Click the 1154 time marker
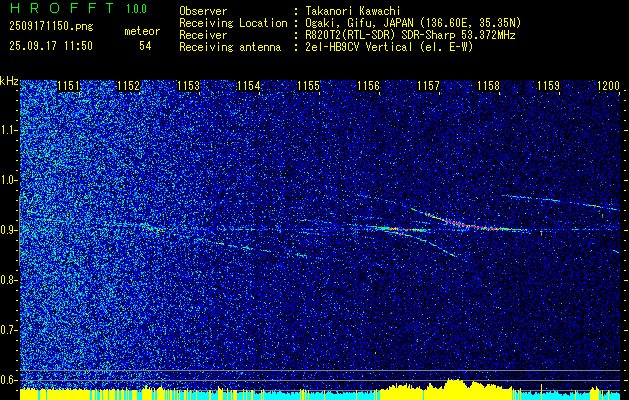This screenshot has height=400, width=629. tap(249, 86)
